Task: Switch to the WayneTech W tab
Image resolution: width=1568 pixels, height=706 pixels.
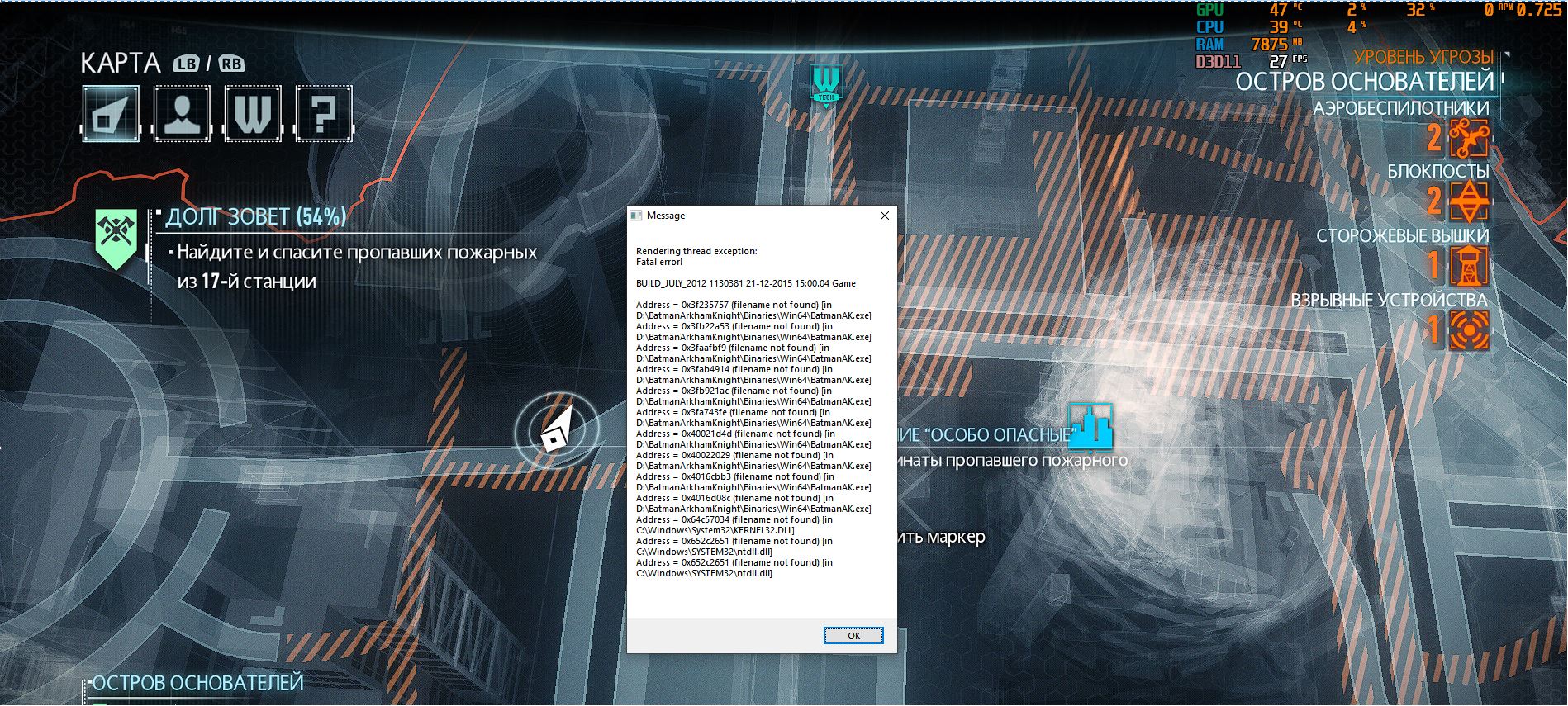Action: tap(253, 113)
